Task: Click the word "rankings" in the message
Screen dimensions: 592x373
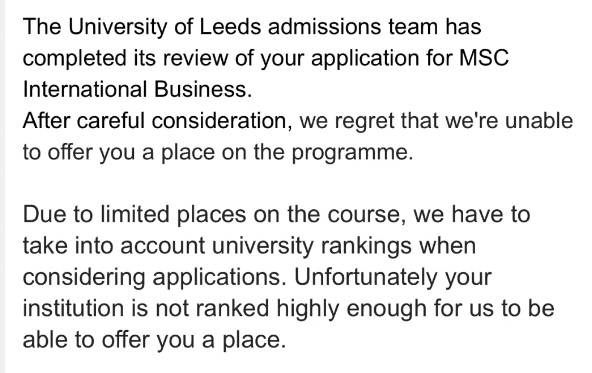Action: coord(366,247)
